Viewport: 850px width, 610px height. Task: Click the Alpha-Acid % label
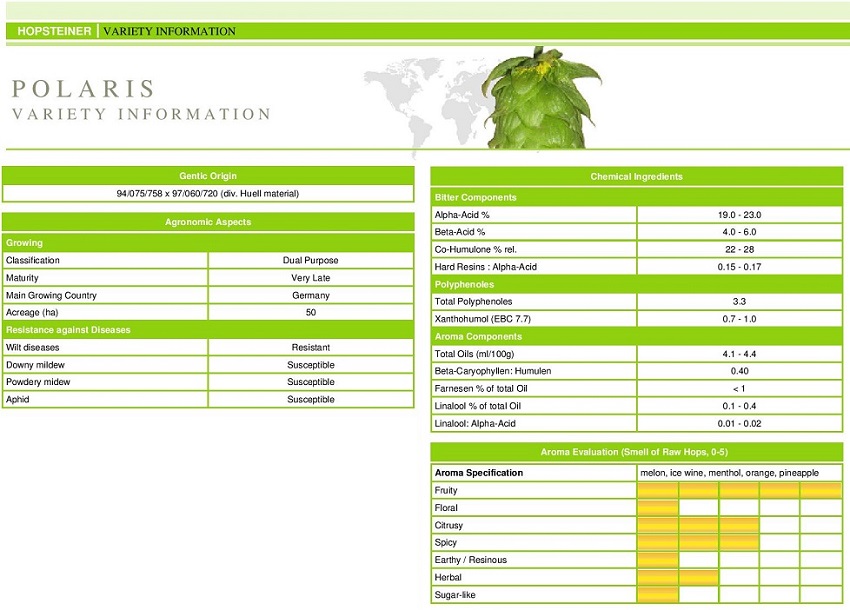coord(462,215)
